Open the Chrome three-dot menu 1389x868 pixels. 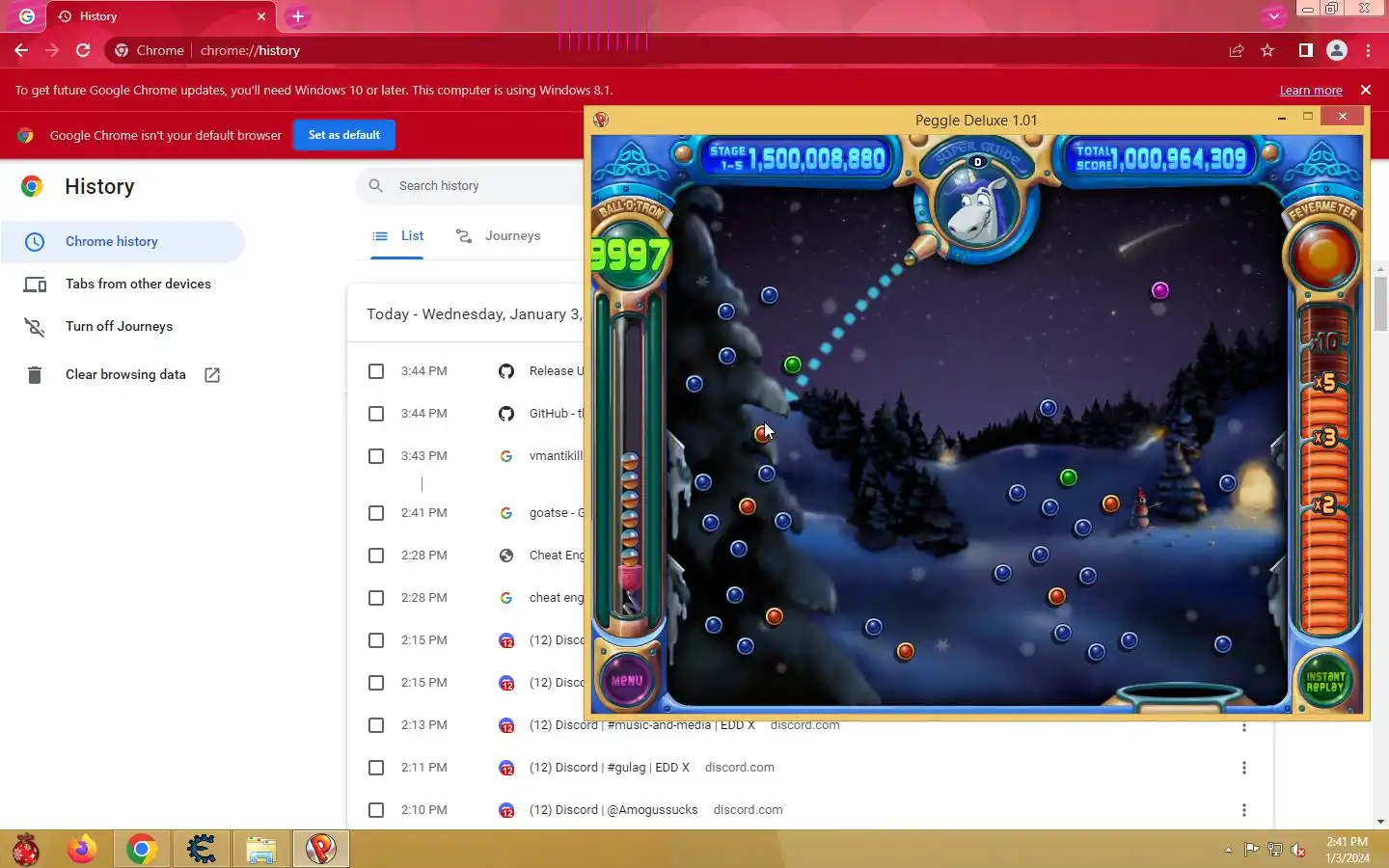pos(1368,50)
